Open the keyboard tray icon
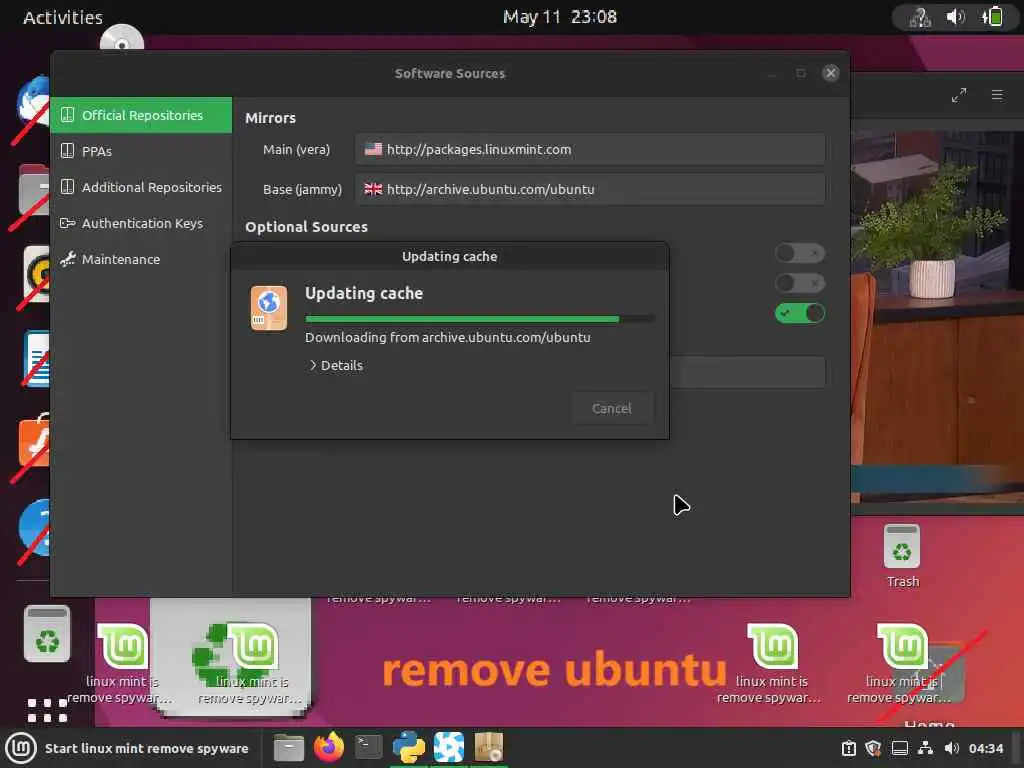The height and width of the screenshot is (768, 1024). [x=900, y=748]
